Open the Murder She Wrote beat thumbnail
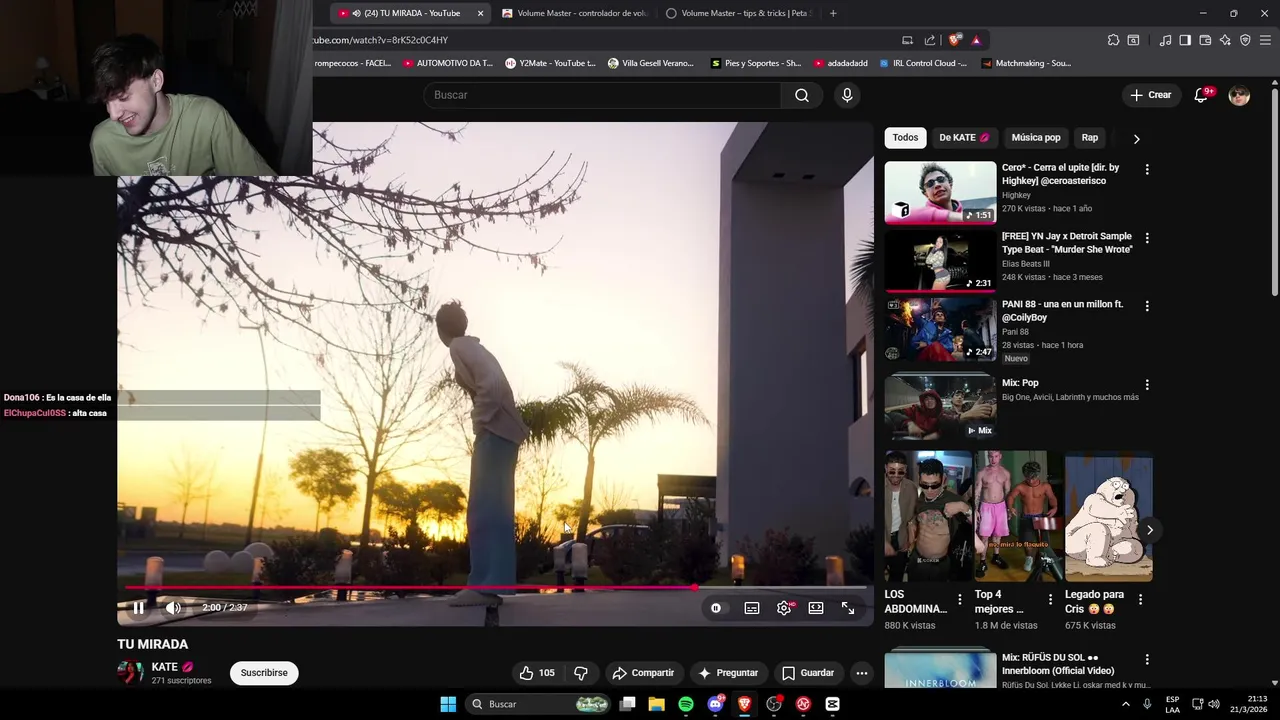1280x720 pixels. pyautogui.click(x=940, y=260)
